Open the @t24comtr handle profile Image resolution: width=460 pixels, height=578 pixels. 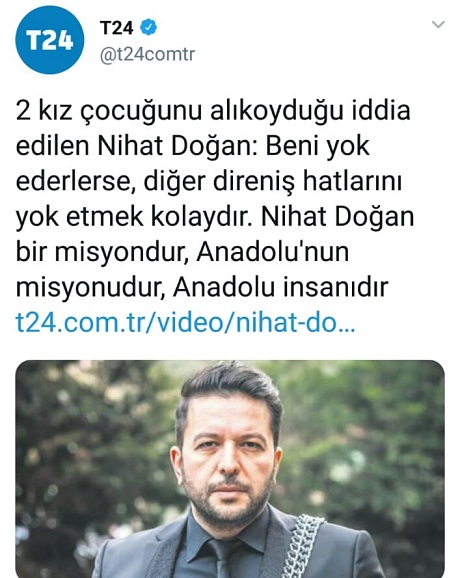(x=147, y=55)
